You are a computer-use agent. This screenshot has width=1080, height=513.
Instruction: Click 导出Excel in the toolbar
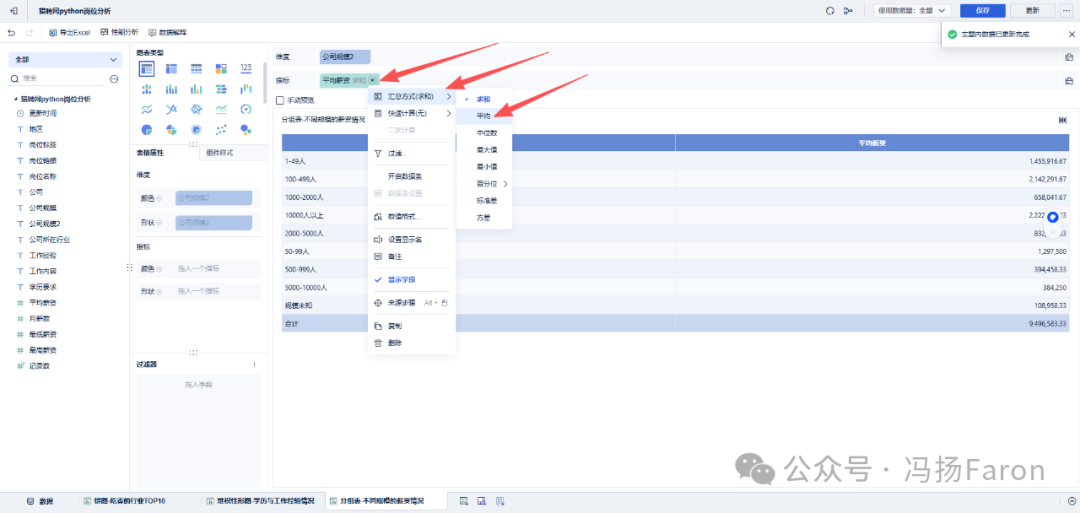[x=70, y=32]
